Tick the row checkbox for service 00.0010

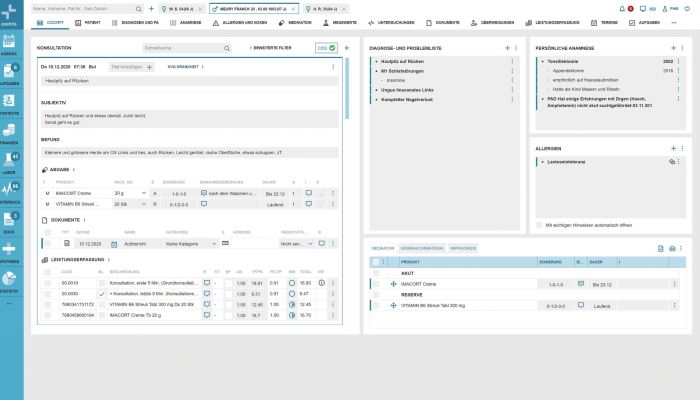pos(48,283)
